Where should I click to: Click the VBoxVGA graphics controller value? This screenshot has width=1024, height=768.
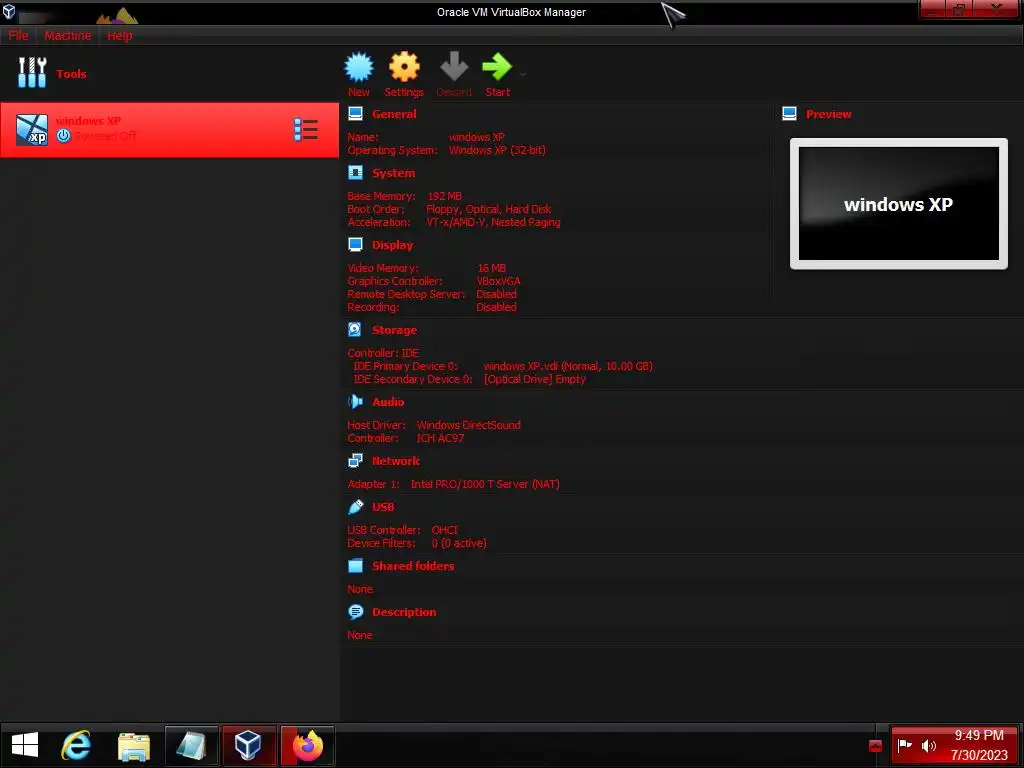pyautogui.click(x=498, y=281)
